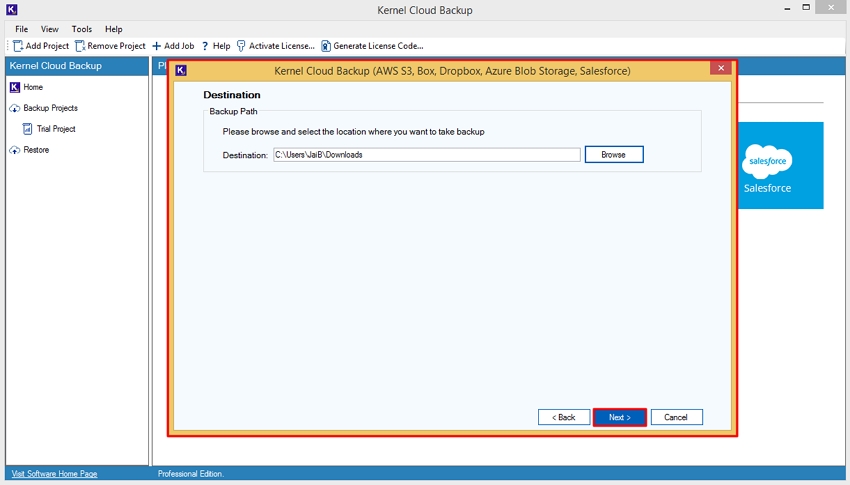Click the Remove Project toolbar label
850x485 pixels.
click(x=117, y=46)
